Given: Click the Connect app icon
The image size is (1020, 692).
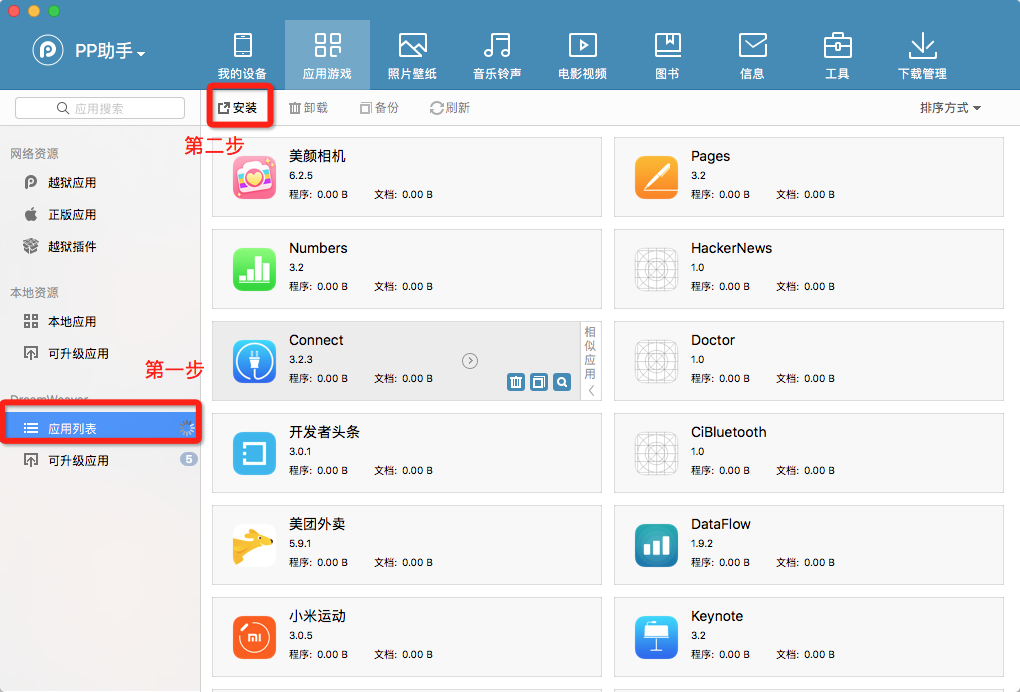Looking at the screenshot, I should [x=254, y=361].
